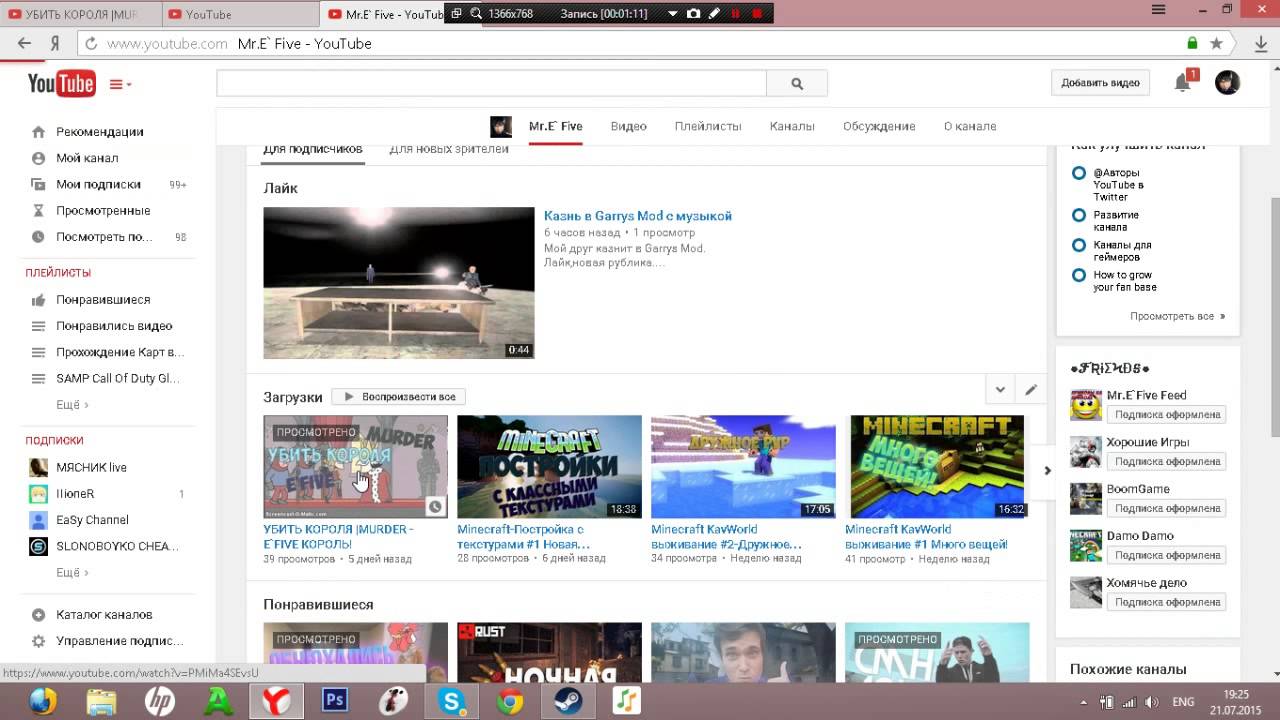The height and width of the screenshot is (720, 1280).
Task: Pause the screen recording
Action: coord(736,14)
